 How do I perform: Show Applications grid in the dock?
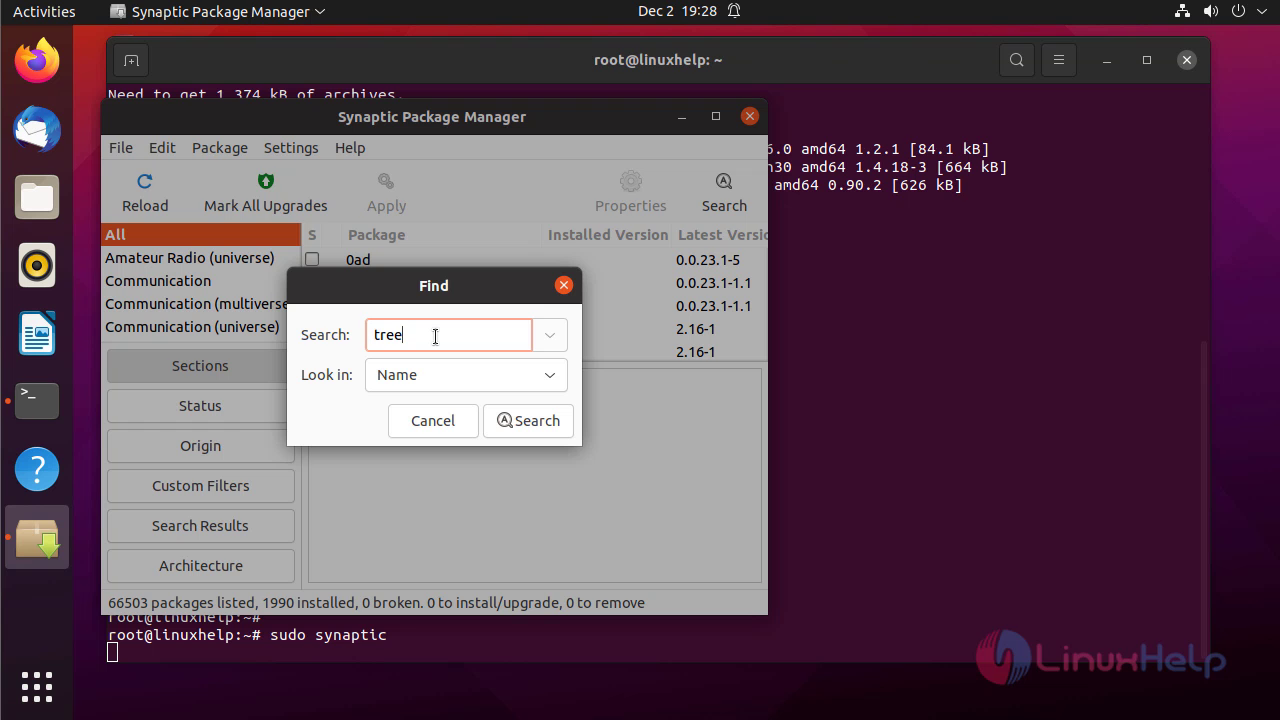(37, 687)
